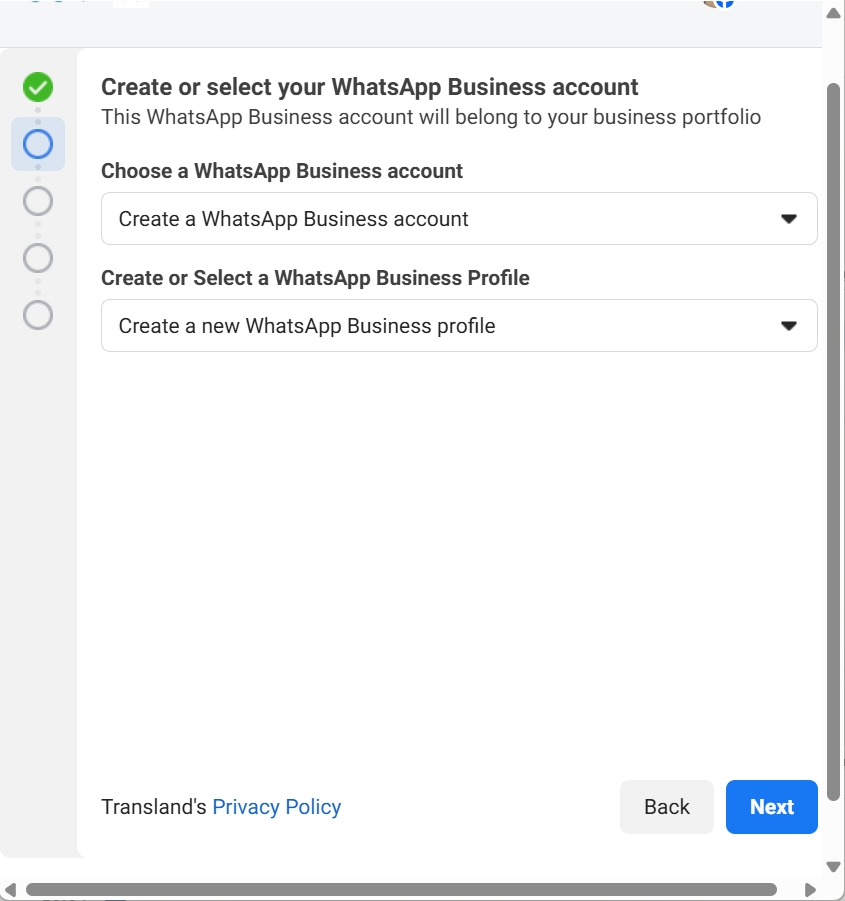
Task: Click the fifth step circle indicator
Action: [x=38, y=315]
